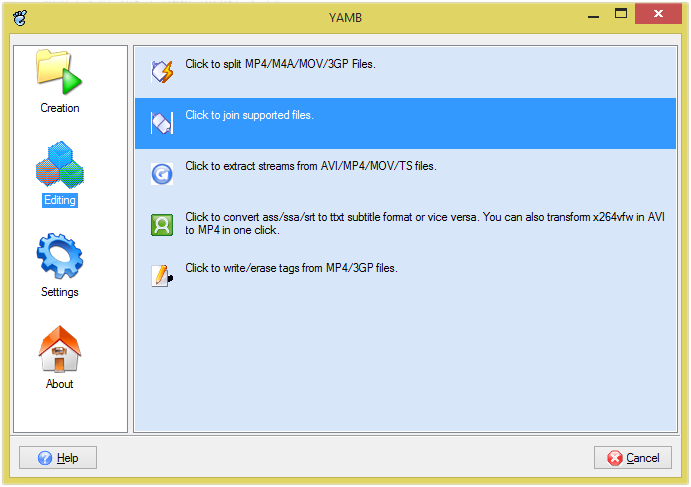This screenshot has width=691, height=487.
Task: Select 'Click to split MP4/M4A/MOV/3GP Files.'
Action: pyautogui.click(x=280, y=64)
